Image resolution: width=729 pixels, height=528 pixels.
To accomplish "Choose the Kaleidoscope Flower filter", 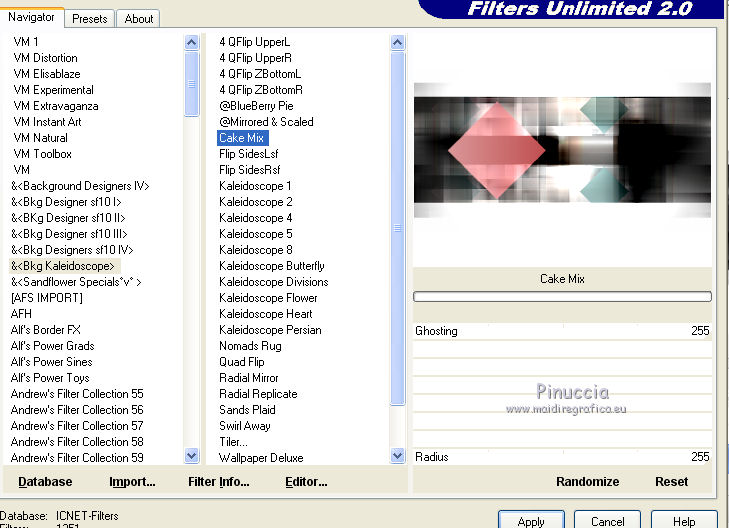I will 268,298.
